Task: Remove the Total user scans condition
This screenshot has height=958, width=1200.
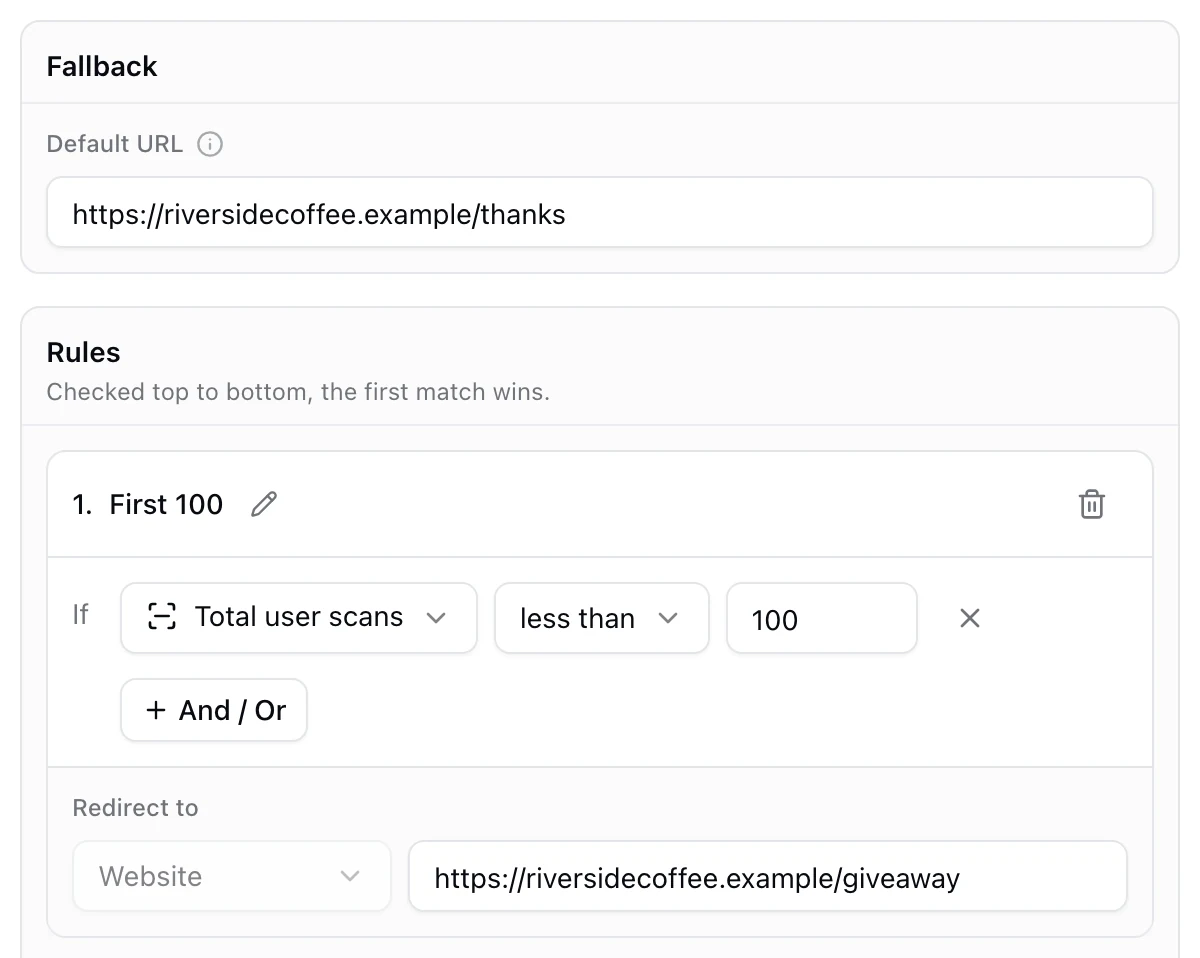Action: coord(969,618)
